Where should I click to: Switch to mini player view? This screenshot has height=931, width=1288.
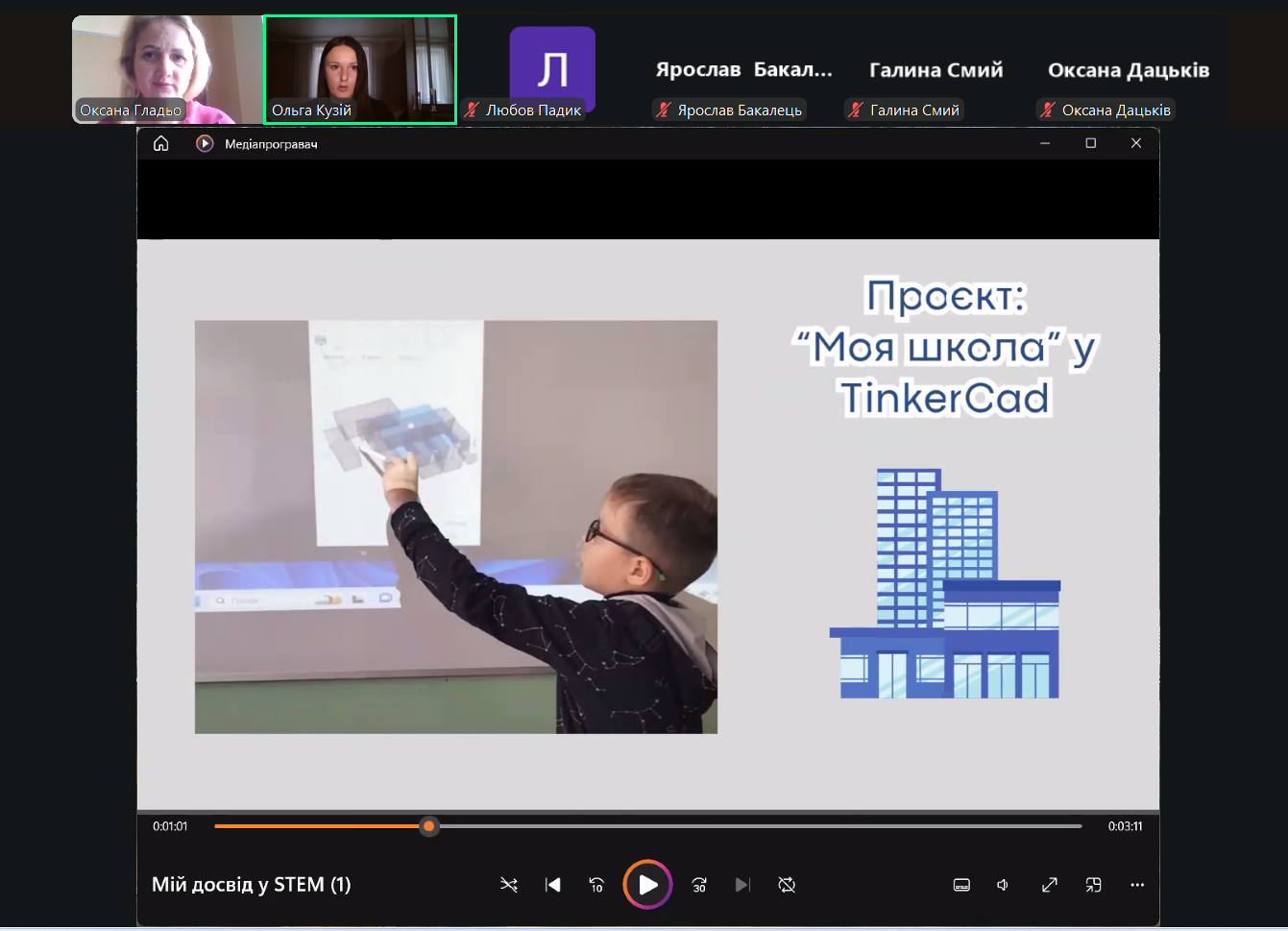pyautogui.click(x=1093, y=885)
